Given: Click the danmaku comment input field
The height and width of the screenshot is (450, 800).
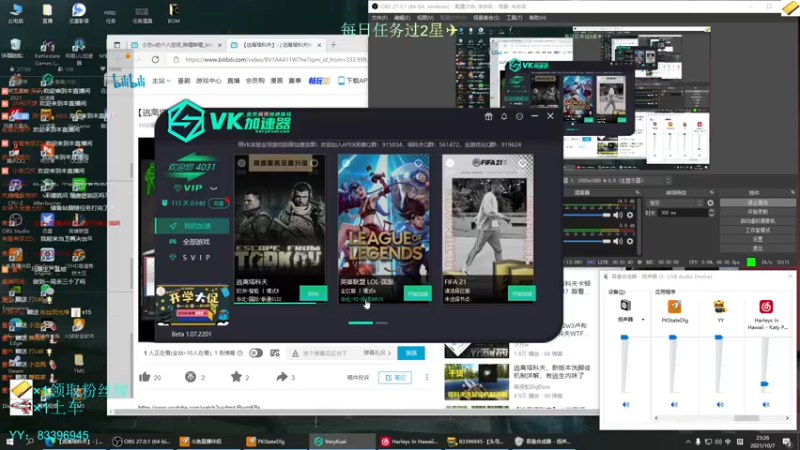Looking at the screenshot, I should point(327,353).
